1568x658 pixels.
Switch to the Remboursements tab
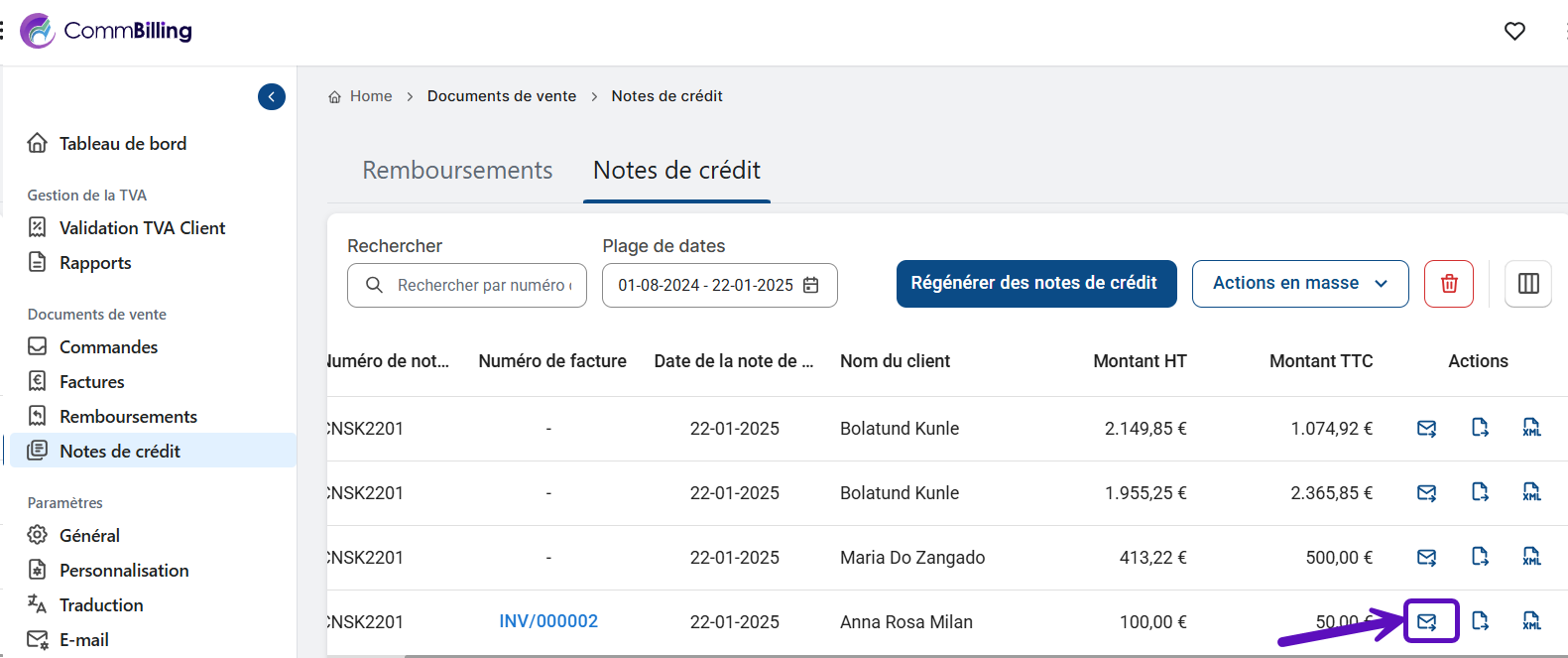pyautogui.click(x=457, y=171)
